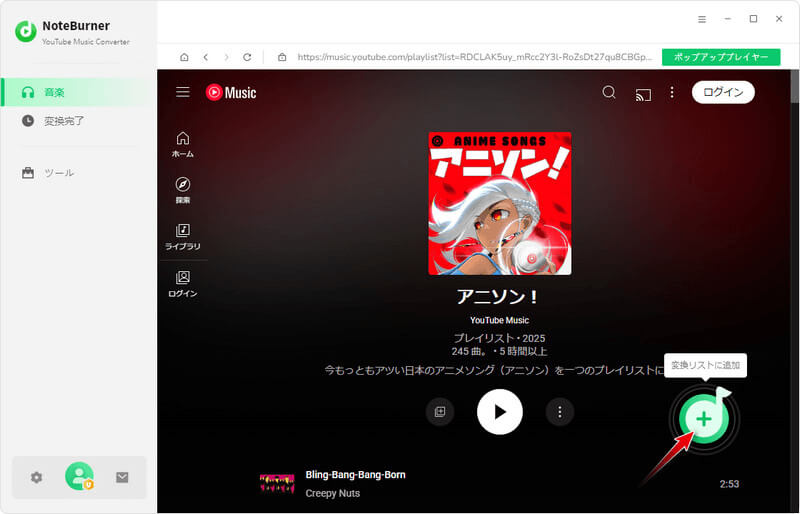The height and width of the screenshot is (514, 800).
Task: Click the YouTube Music logo
Action: 231,92
